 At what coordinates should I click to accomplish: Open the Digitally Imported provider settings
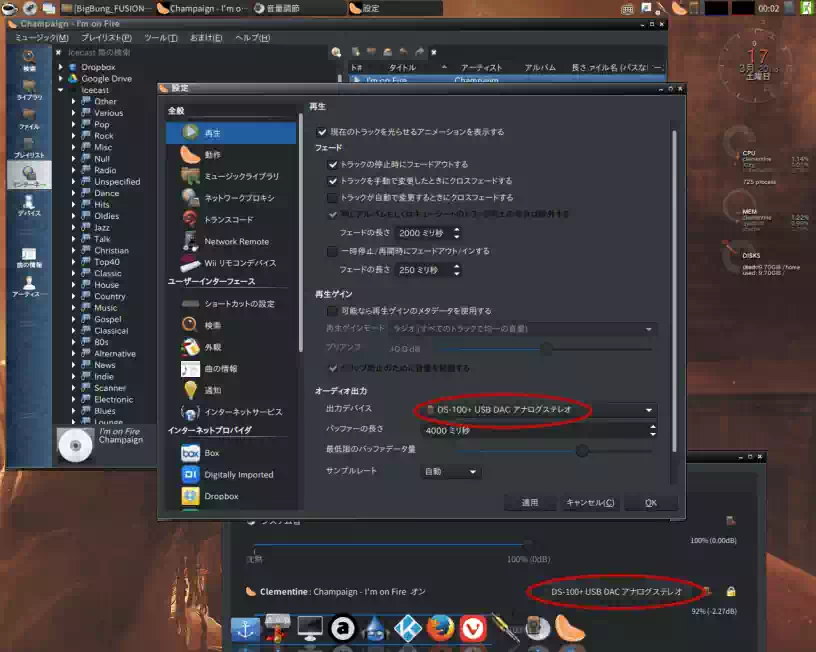pos(231,475)
